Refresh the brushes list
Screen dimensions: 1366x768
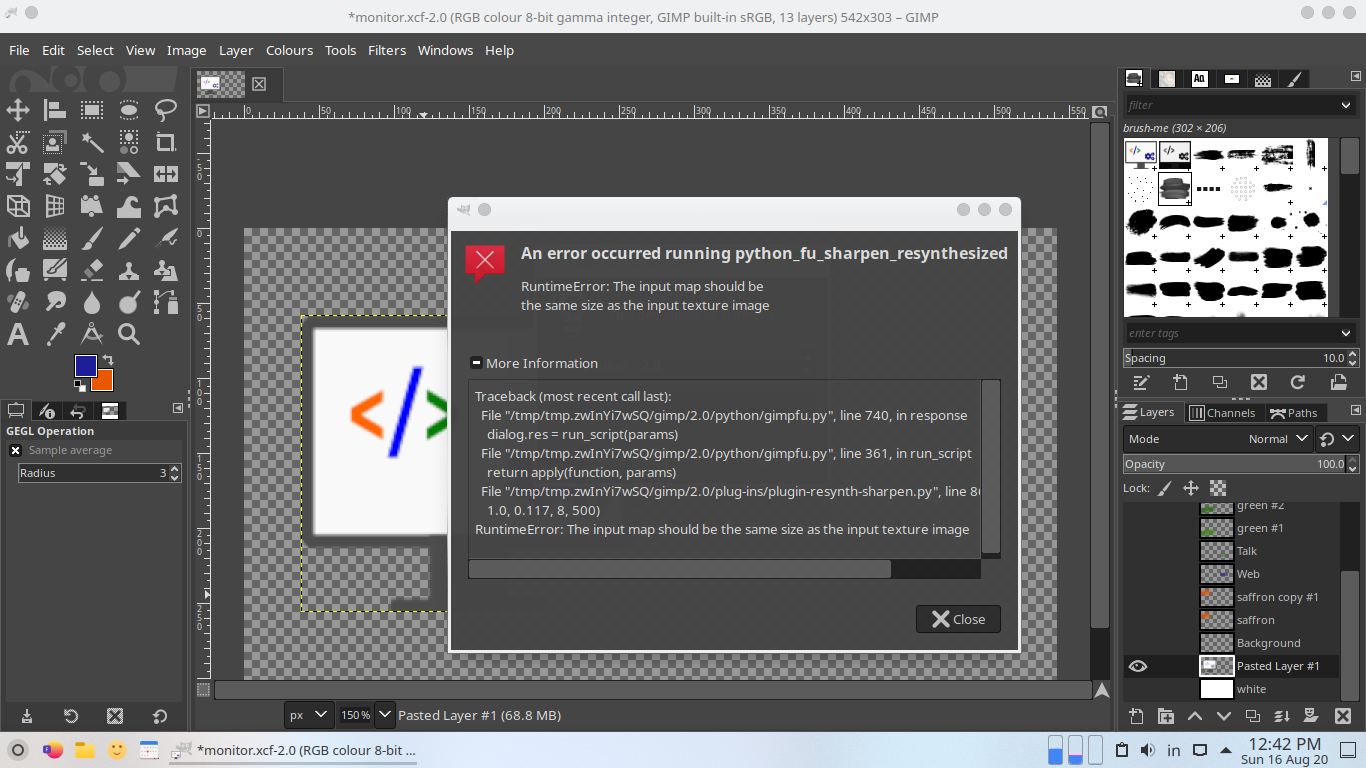[x=1298, y=382]
